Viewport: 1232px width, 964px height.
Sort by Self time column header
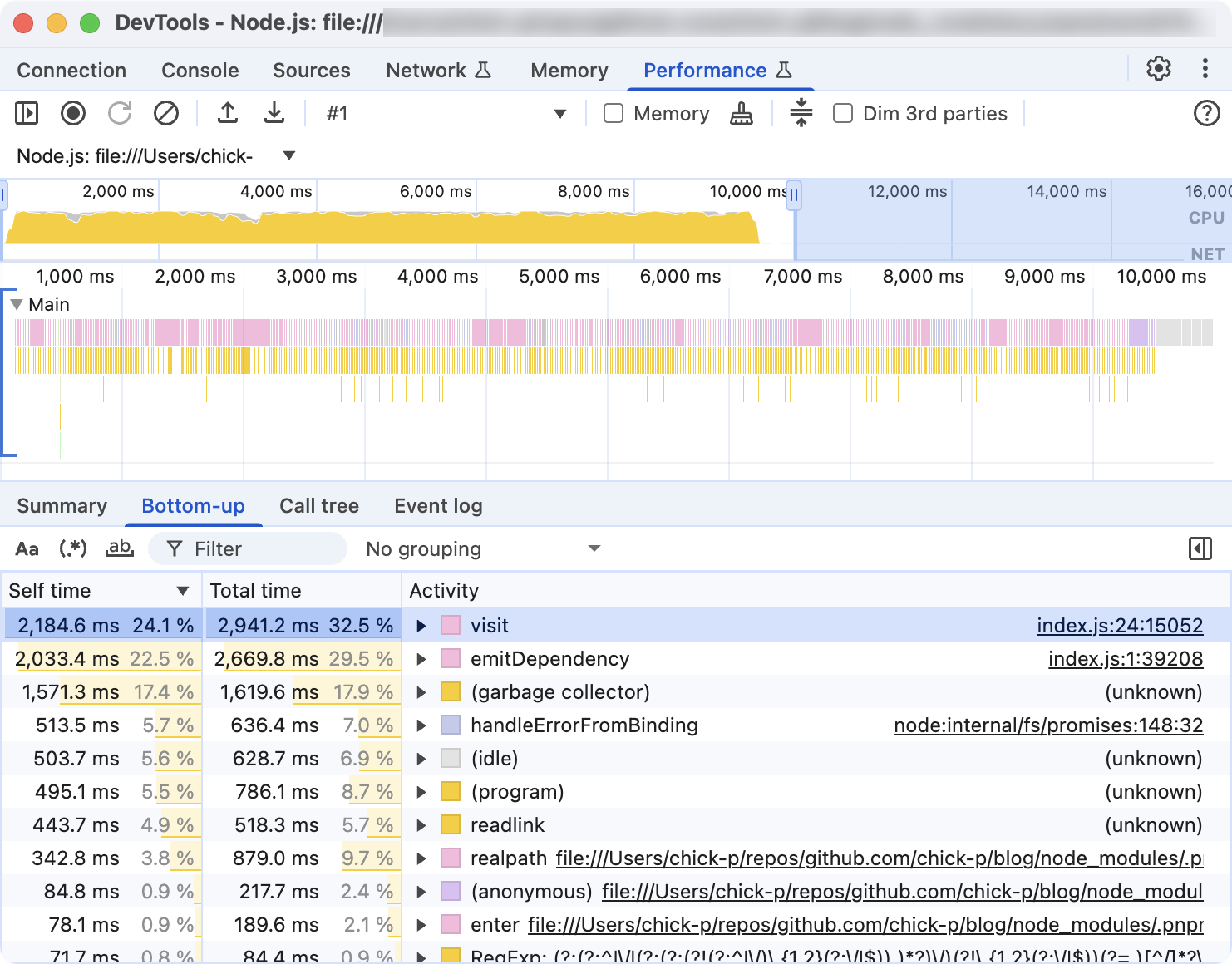click(101, 591)
